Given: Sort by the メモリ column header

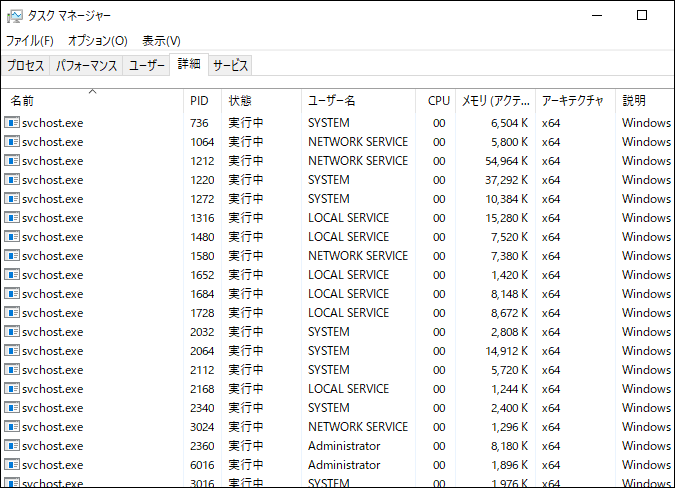Looking at the screenshot, I should pos(495,101).
